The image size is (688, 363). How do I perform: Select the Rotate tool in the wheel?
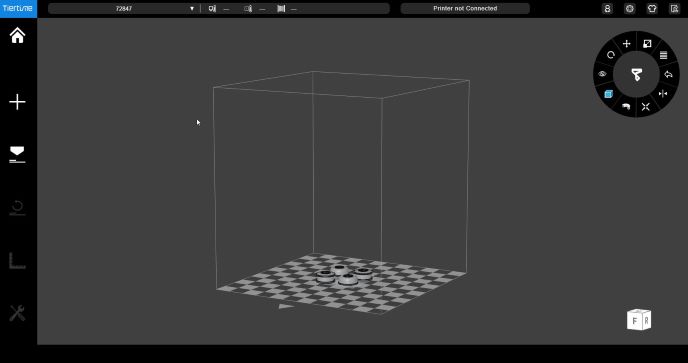(611, 55)
